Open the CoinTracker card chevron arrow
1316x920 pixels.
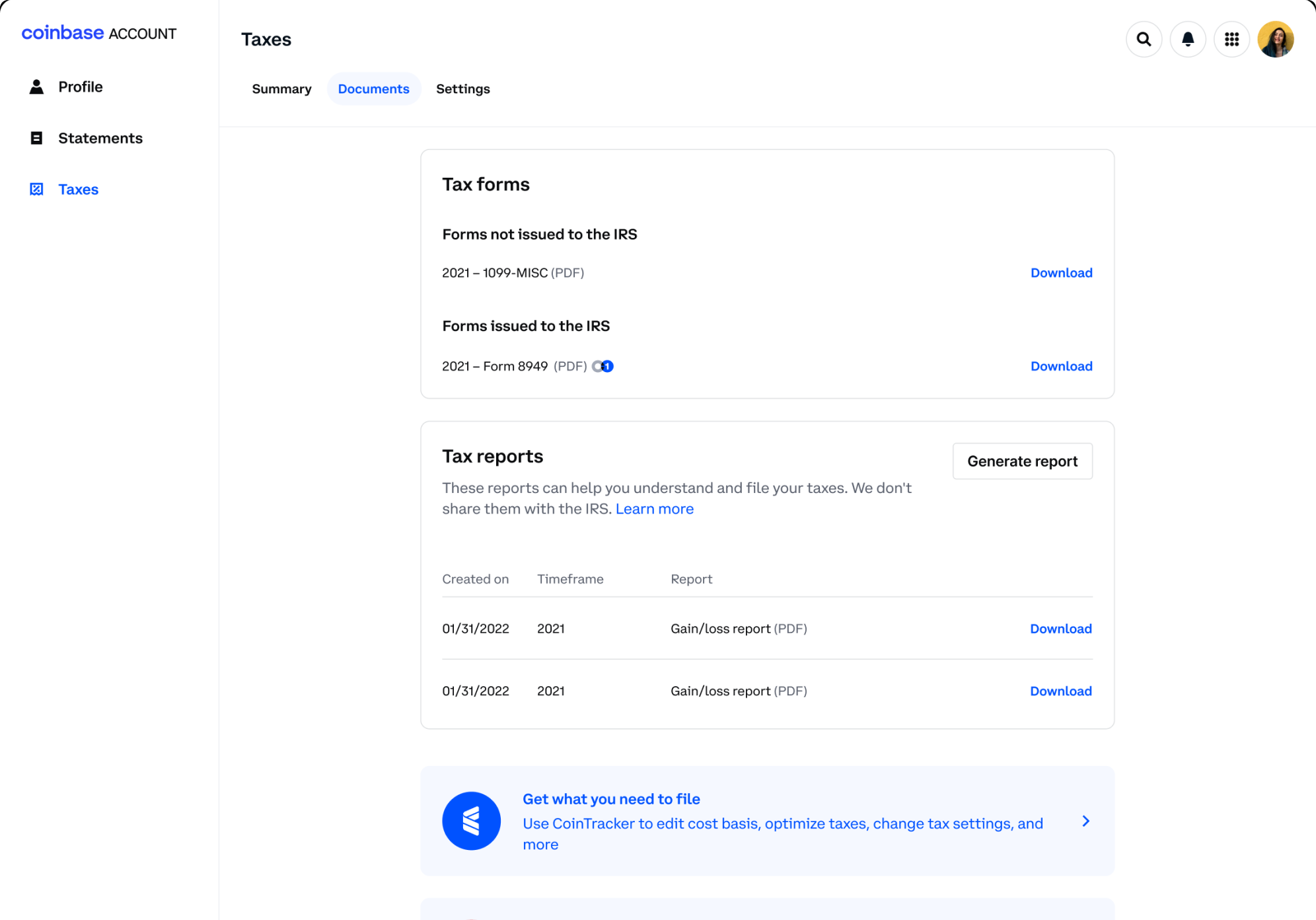(x=1085, y=821)
